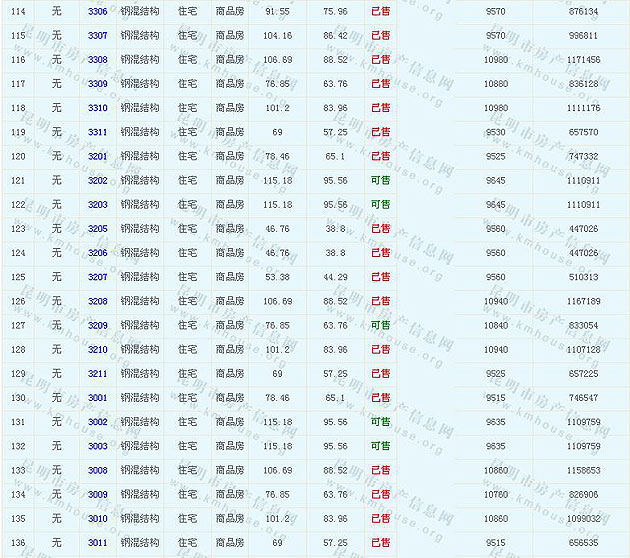
Task: Select total price cell 1171456
Action: [582, 60]
